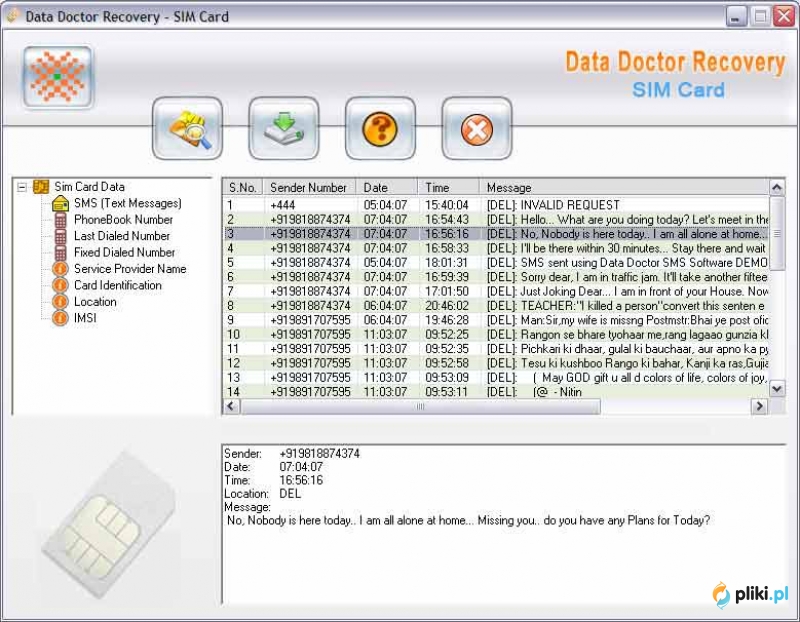This screenshot has width=800, height=622.
Task: Select the Location tree item
Action: pyautogui.click(x=95, y=301)
